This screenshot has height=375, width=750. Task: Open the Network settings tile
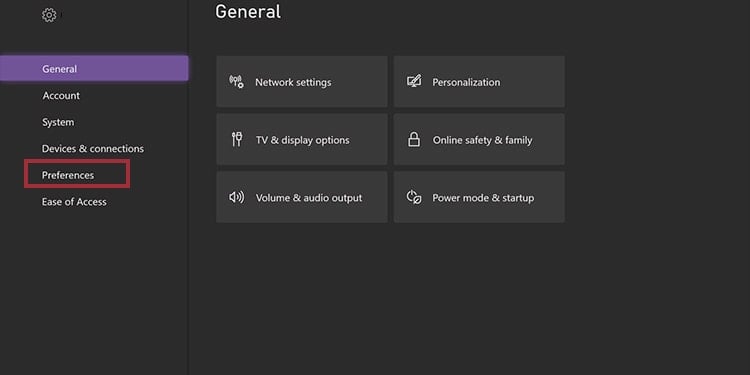coord(302,81)
